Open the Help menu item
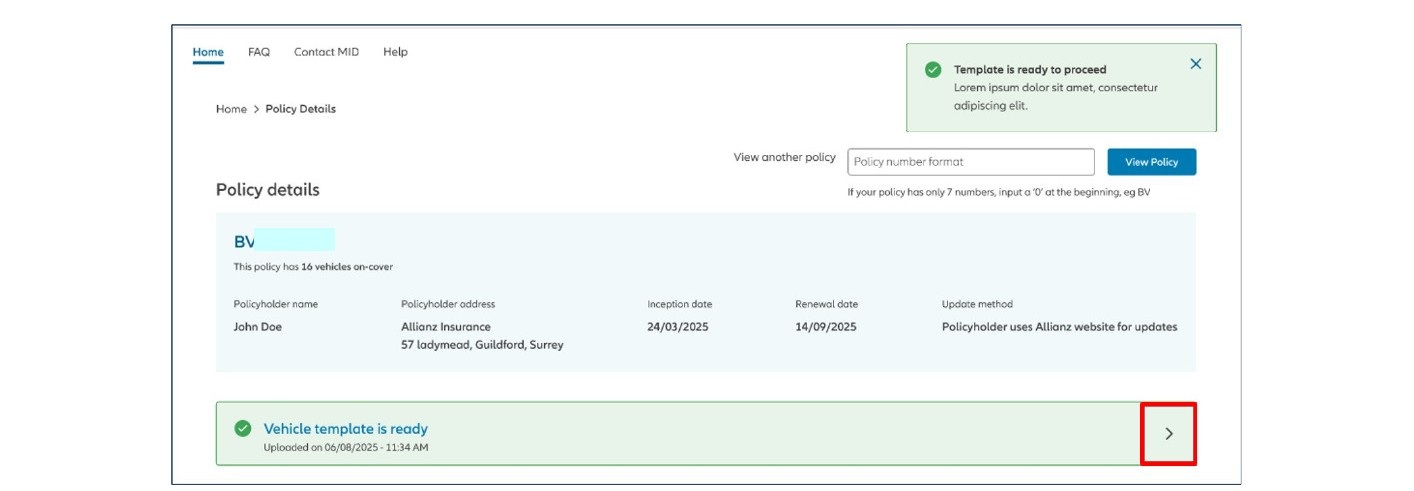1414x491 pixels. click(395, 52)
